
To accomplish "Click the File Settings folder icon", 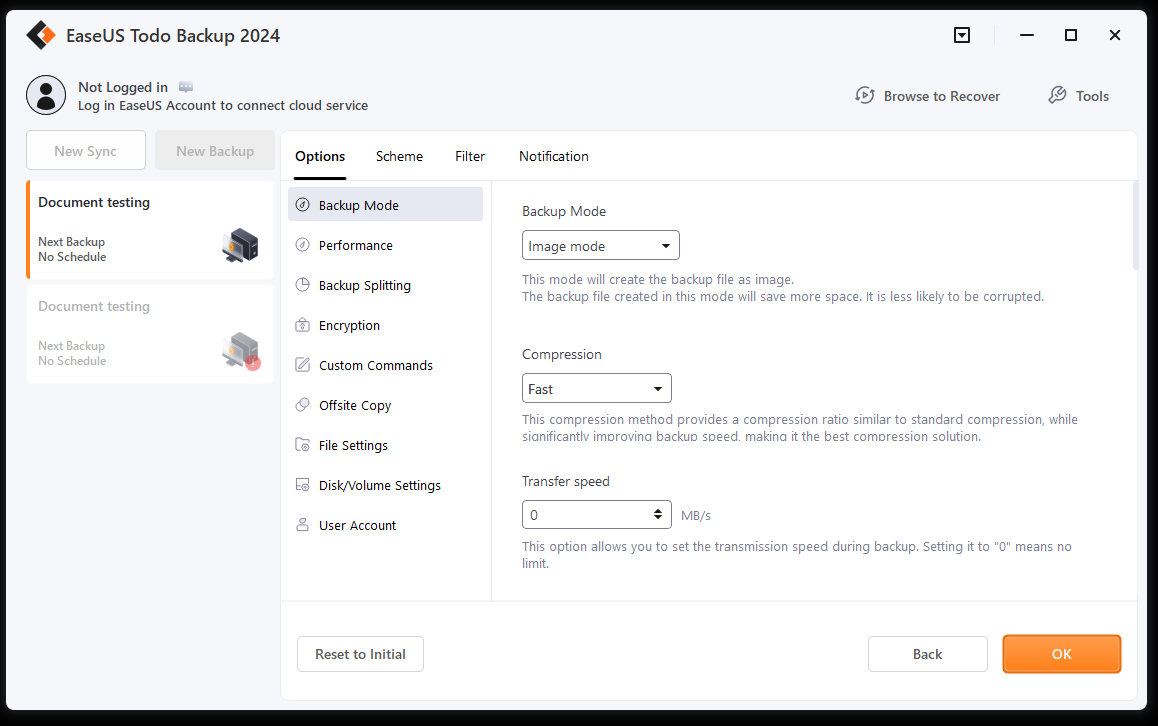I will (302, 444).
